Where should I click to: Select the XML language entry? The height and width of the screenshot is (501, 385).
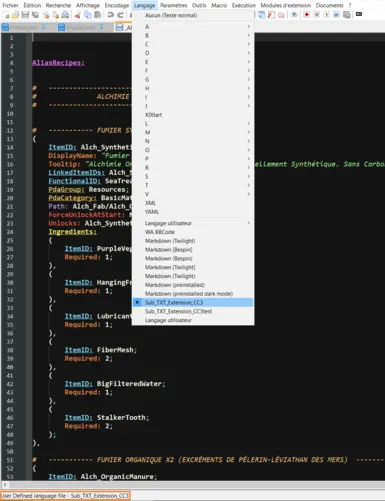[193, 203]
